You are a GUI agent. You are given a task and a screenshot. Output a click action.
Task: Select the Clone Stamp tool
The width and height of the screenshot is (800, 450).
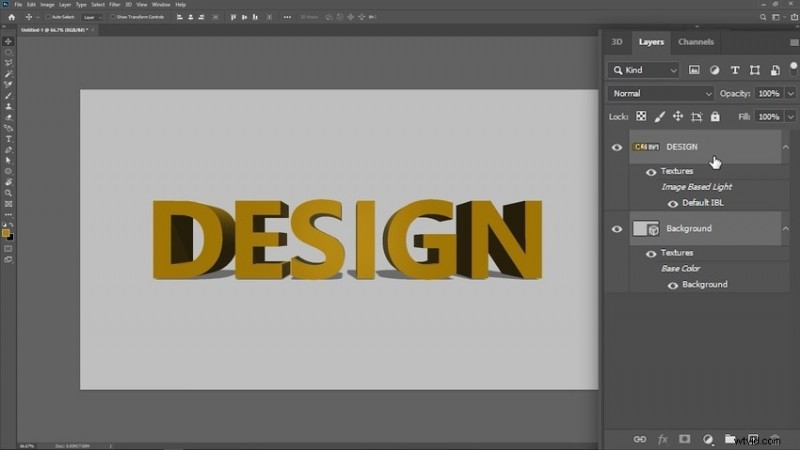point(8,106)
